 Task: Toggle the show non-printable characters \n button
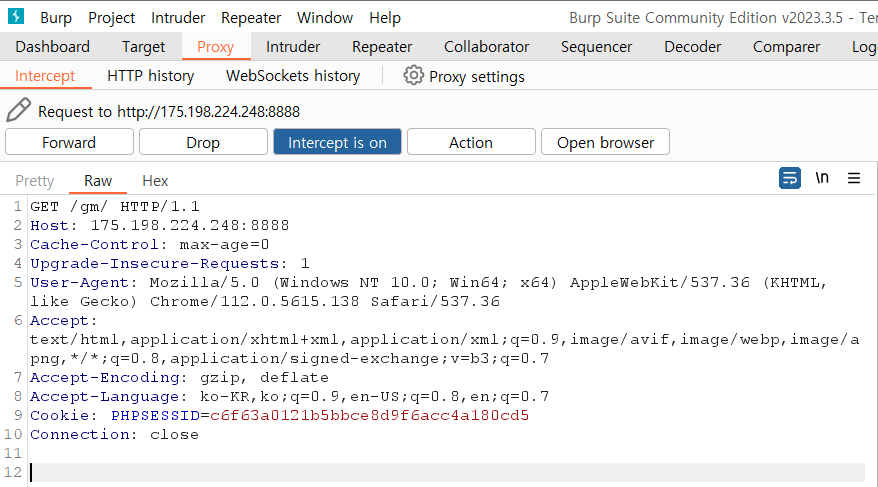(x=821, y=178)
